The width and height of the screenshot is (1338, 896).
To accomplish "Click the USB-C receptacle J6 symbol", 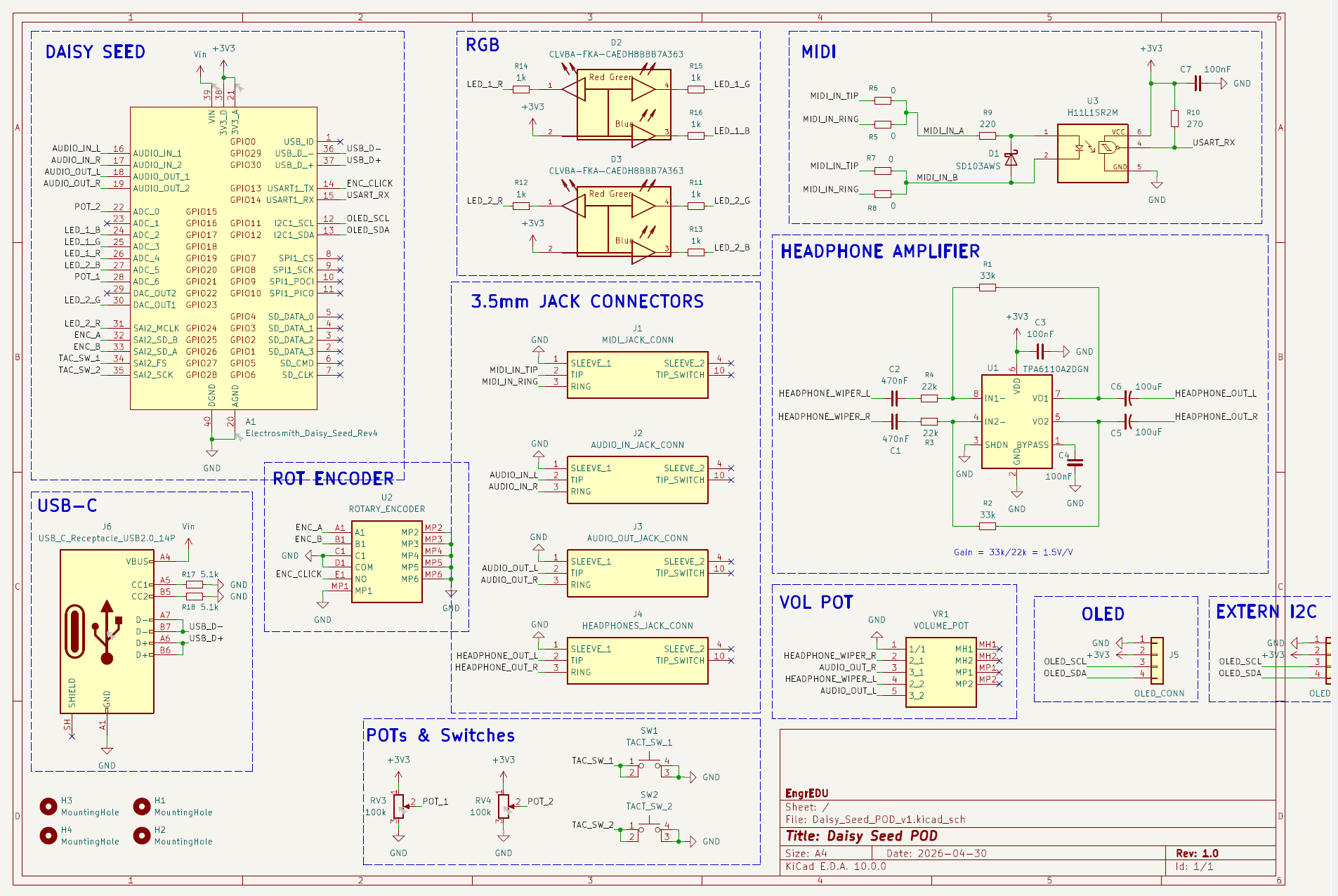I will (107, 631).
